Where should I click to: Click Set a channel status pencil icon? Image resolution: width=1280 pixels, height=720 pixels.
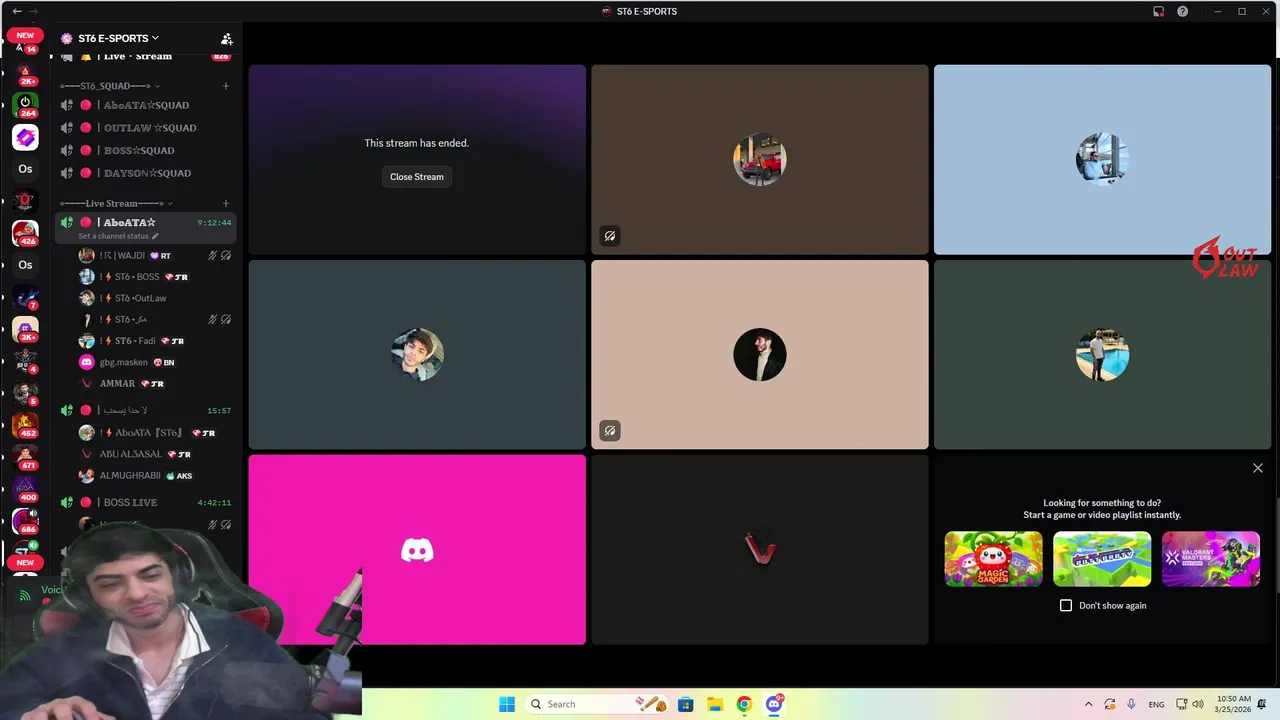155,236
